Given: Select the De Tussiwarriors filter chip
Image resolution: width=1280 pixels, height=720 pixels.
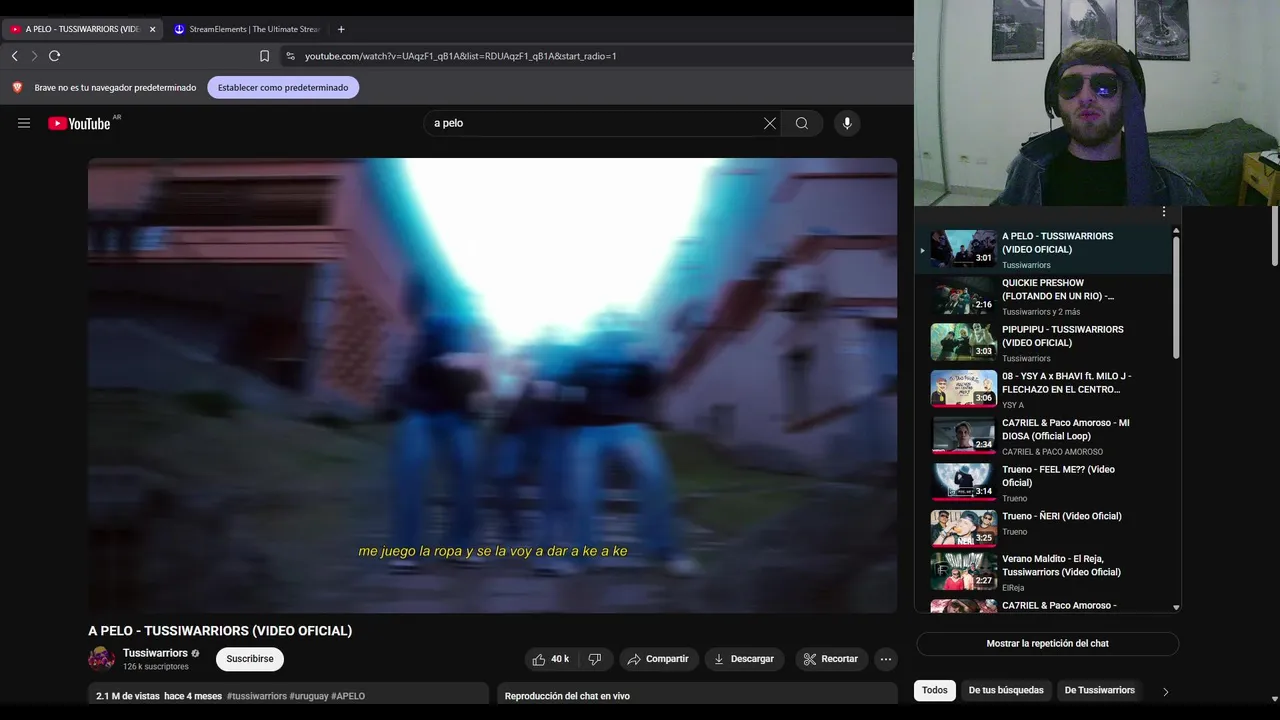Looking at the screenshot, I should tap(1100, 690).
